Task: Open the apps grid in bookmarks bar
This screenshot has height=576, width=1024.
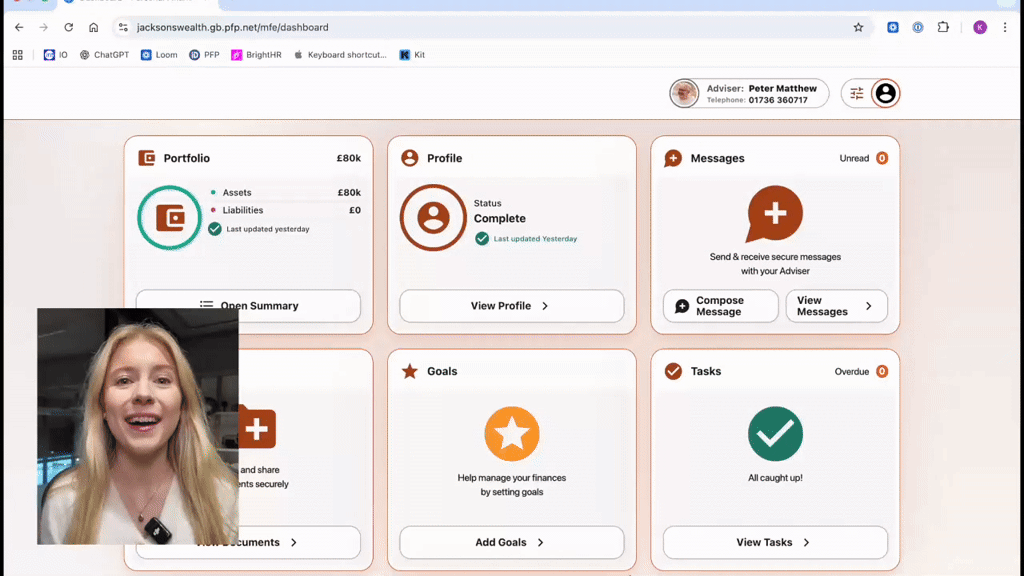Action: pyautogui.click(x=18, y=55)
